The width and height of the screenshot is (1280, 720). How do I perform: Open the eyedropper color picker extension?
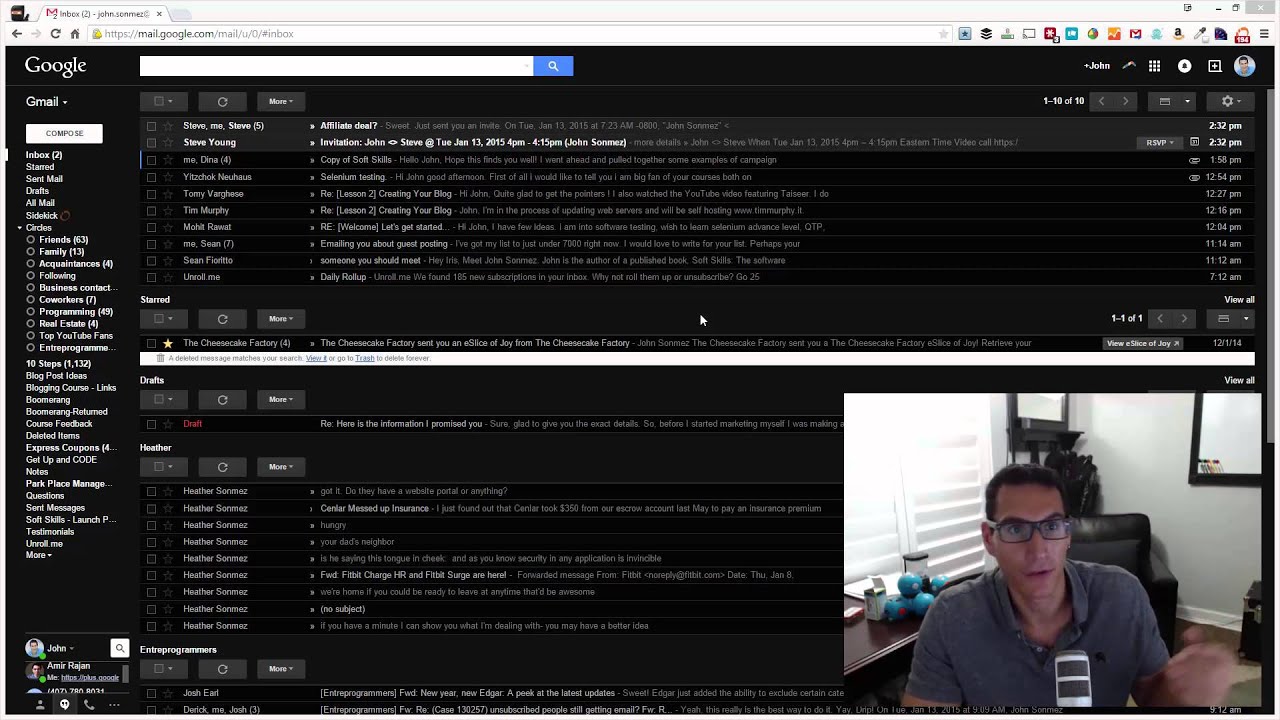coord(1200,34)
